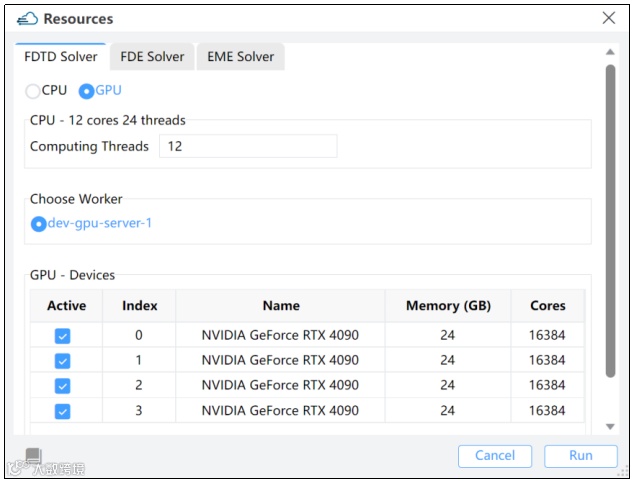Select the FDTD Solver tab
Viewport: 636px width, 482px height.
click(62, 57)
